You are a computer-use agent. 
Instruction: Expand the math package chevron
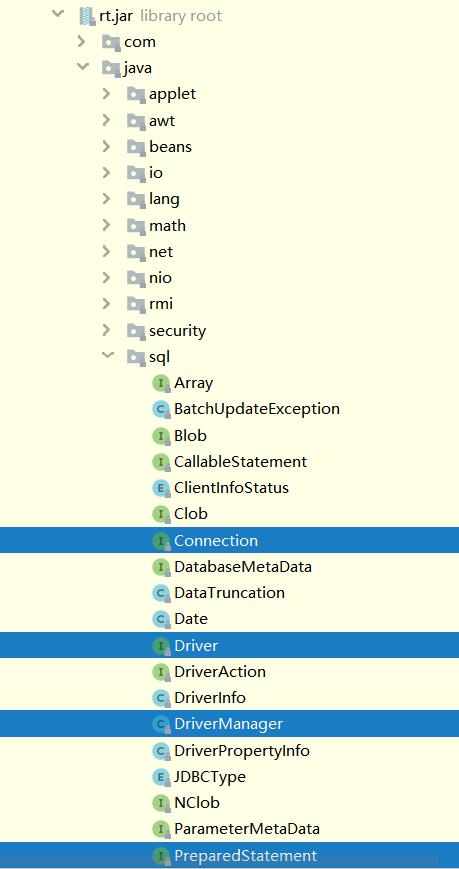click(106, 225)
